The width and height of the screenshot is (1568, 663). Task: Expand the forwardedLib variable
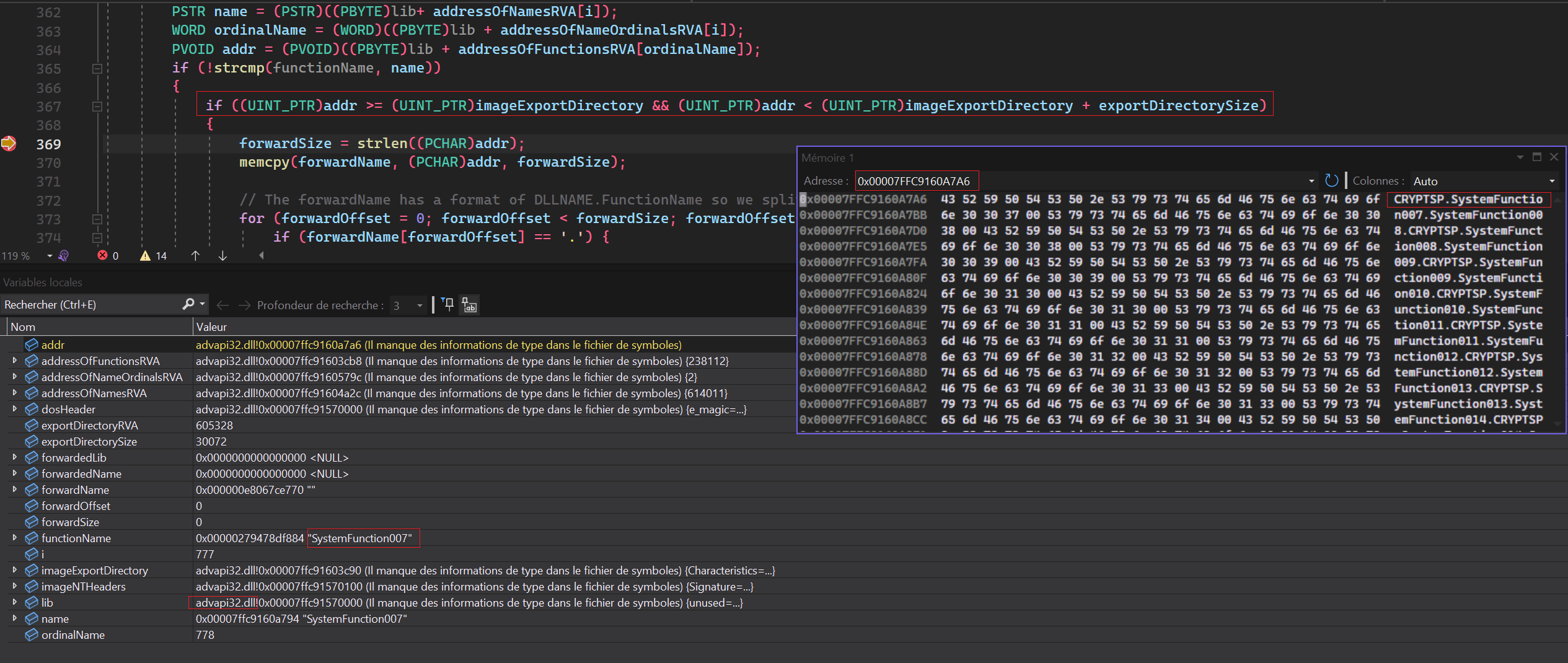(14, 457)
